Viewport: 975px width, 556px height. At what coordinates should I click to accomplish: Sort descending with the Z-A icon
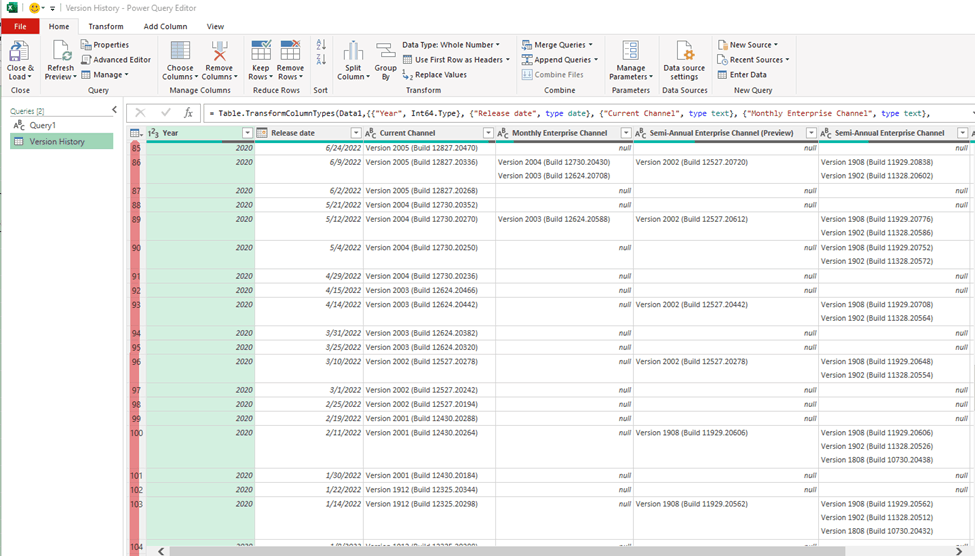pyautogui.click(x=321, y=60)
